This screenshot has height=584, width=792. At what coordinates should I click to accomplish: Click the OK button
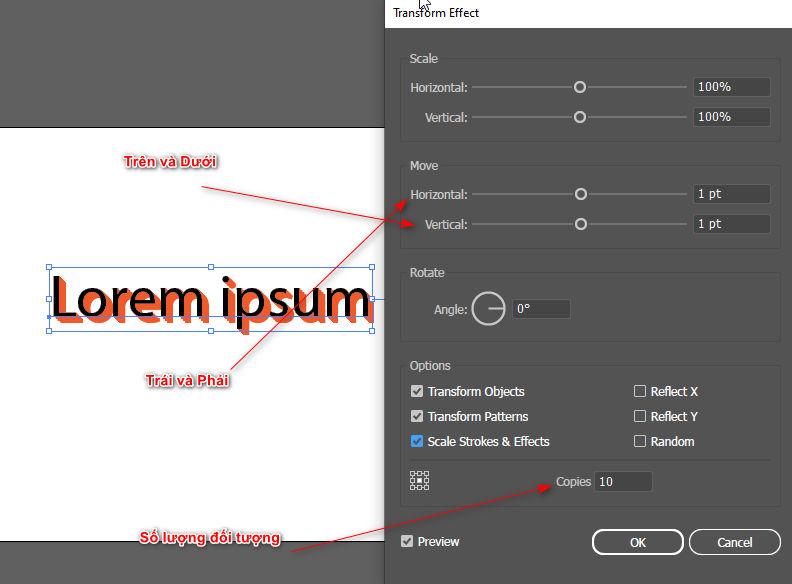coord(637,542)
